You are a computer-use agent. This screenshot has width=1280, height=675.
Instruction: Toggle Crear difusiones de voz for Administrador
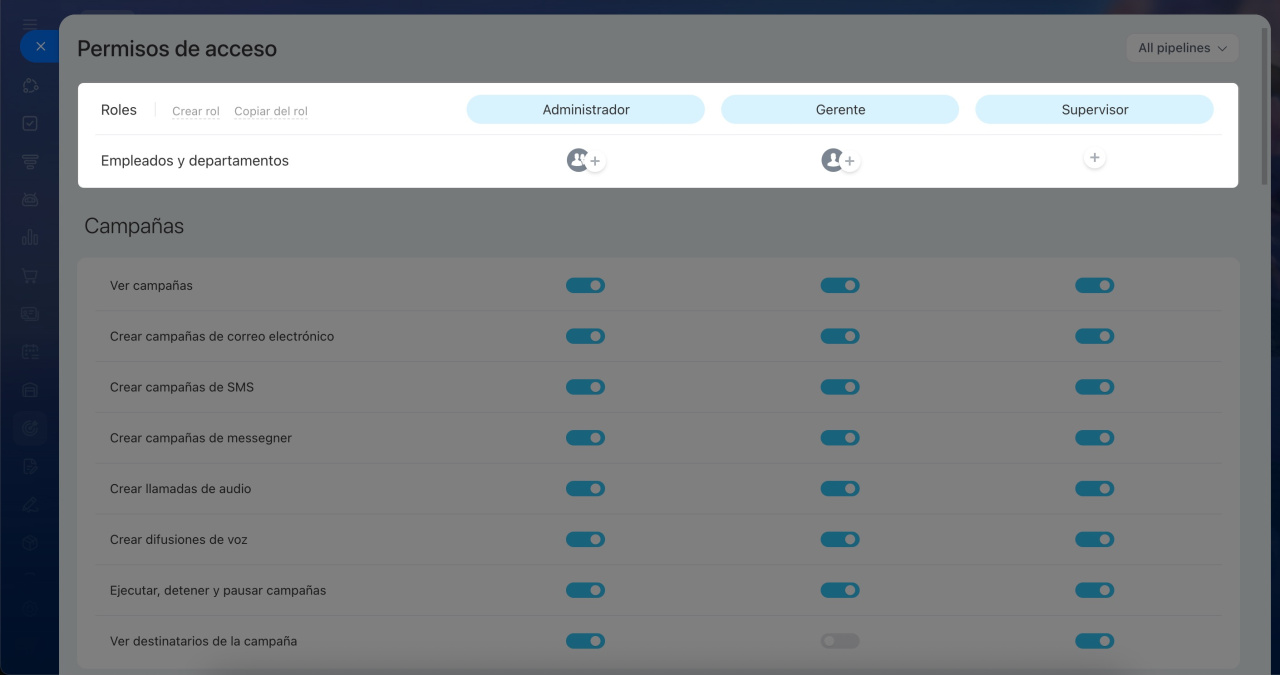586,540
